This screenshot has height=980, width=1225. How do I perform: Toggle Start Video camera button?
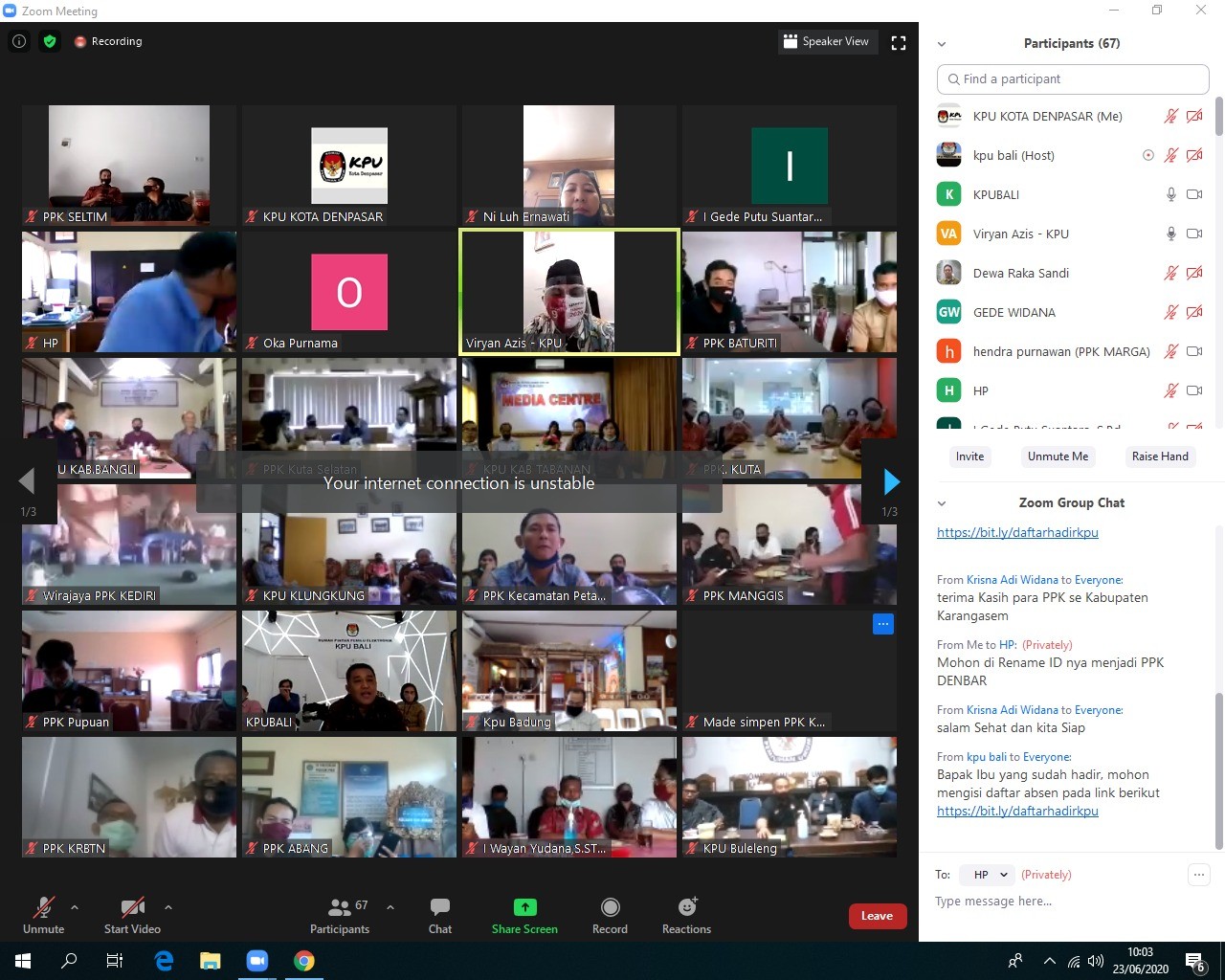coord(132,907)
